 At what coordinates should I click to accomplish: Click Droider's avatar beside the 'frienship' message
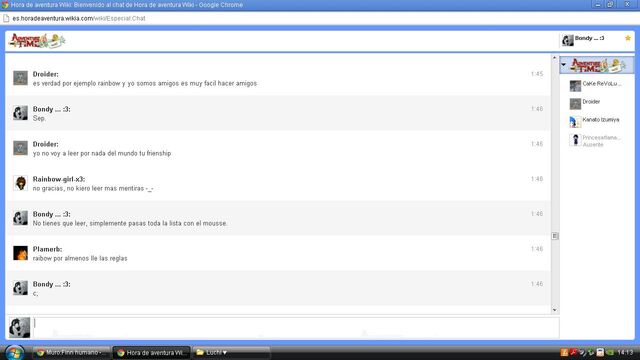click(20, 148)
